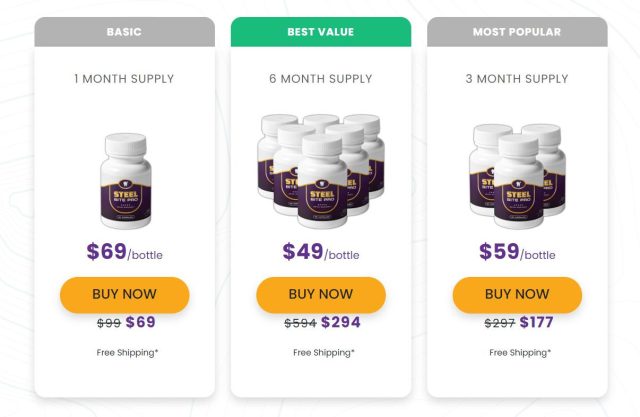Select the single bottle product image
This screenshot has height=417, width=640.
click(x=126, y=181)
